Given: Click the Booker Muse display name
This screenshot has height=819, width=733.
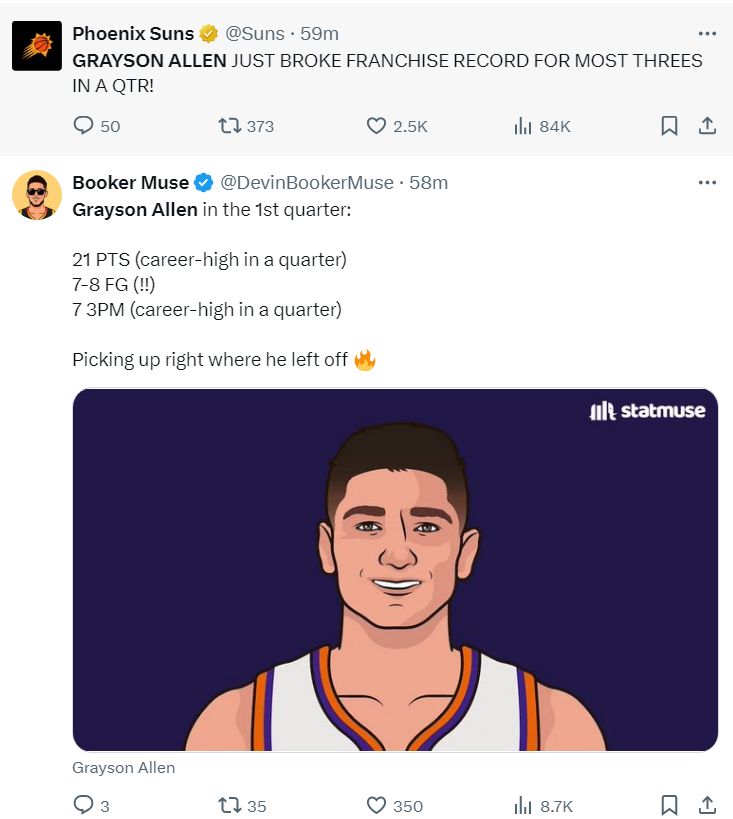Looking at the screenshot, I should click(130, 182).
